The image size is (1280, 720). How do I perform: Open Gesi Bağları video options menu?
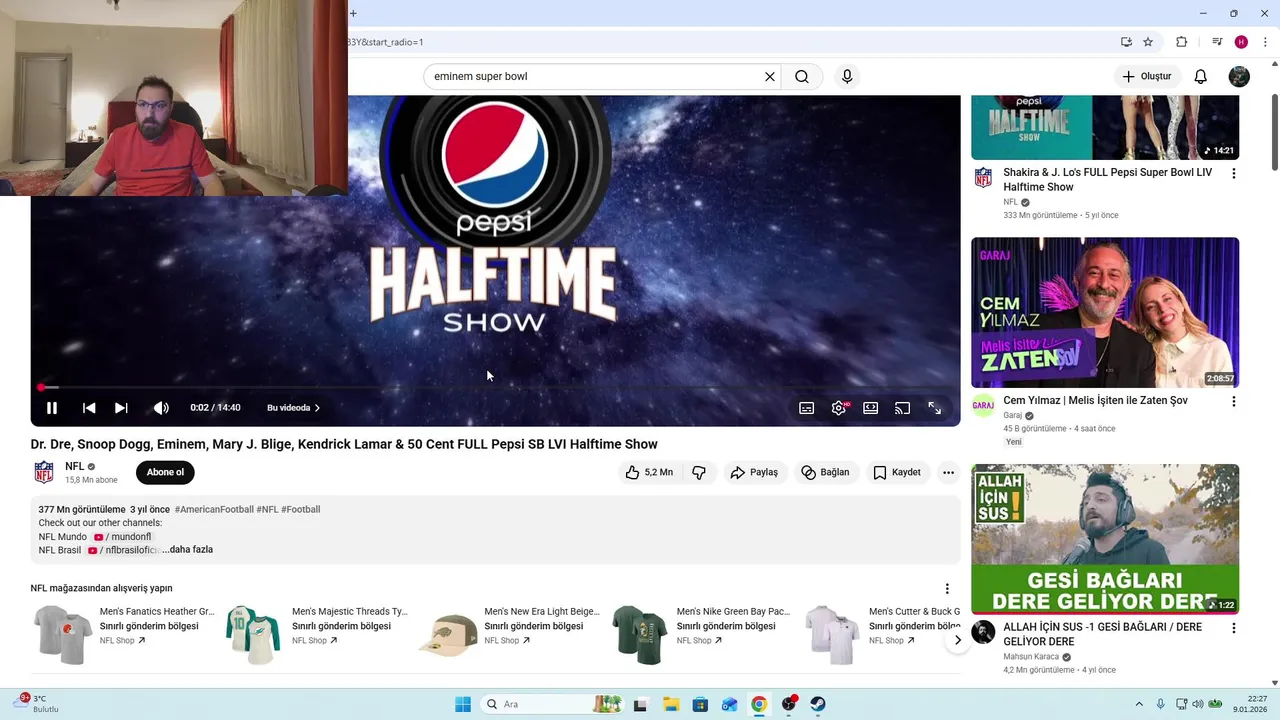pos(1233,628)
